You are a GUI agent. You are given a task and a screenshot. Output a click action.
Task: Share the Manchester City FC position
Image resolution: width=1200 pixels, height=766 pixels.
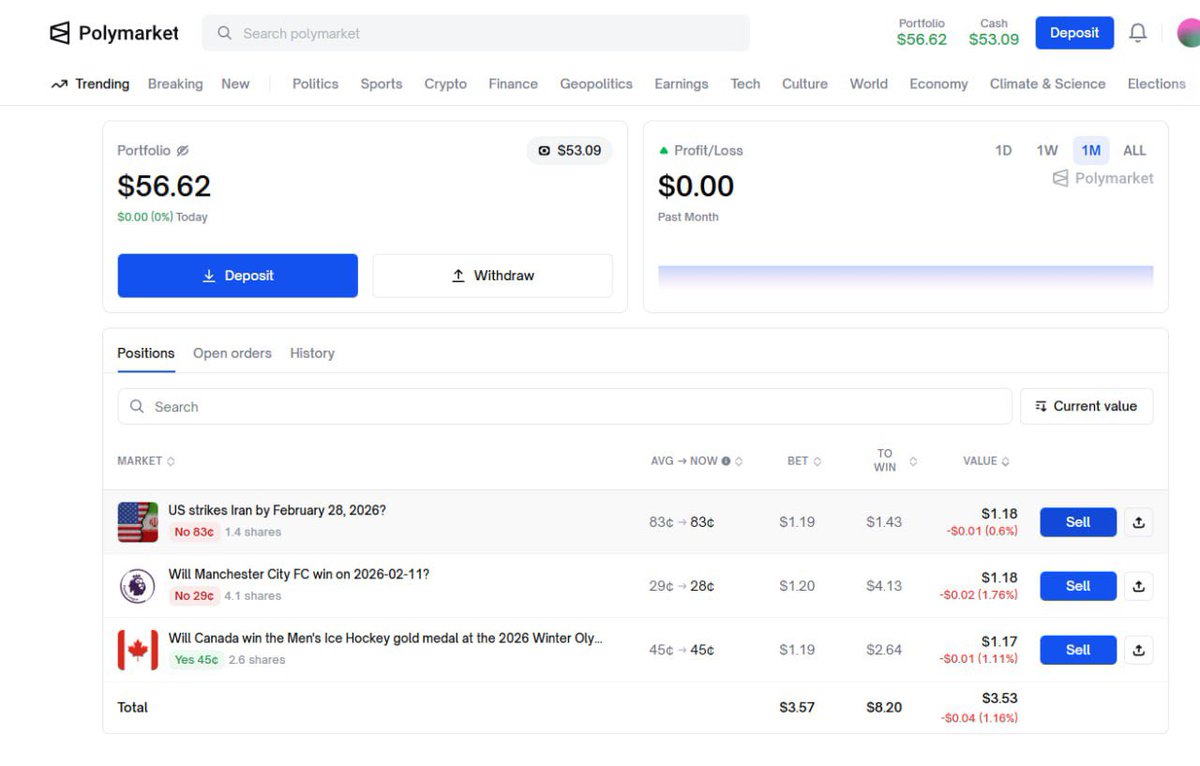click(1138, 586)
